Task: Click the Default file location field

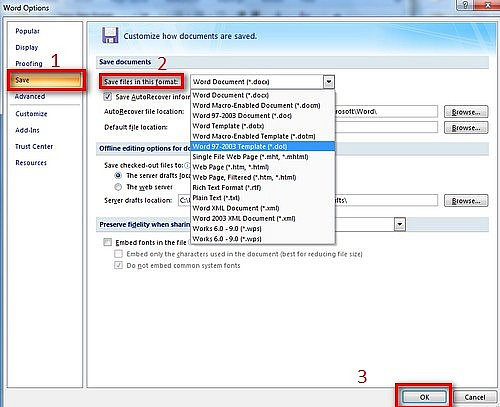Action: point(386,127)
